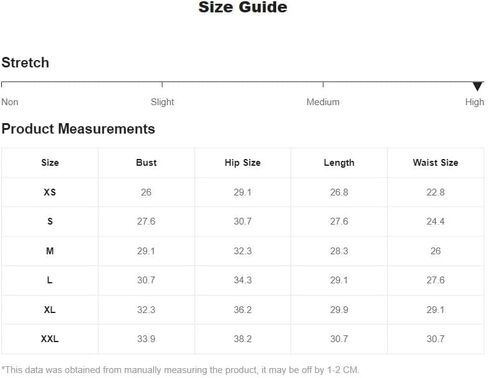Click the Waist Size column header
488x378 pixels.
click(435, 163)
